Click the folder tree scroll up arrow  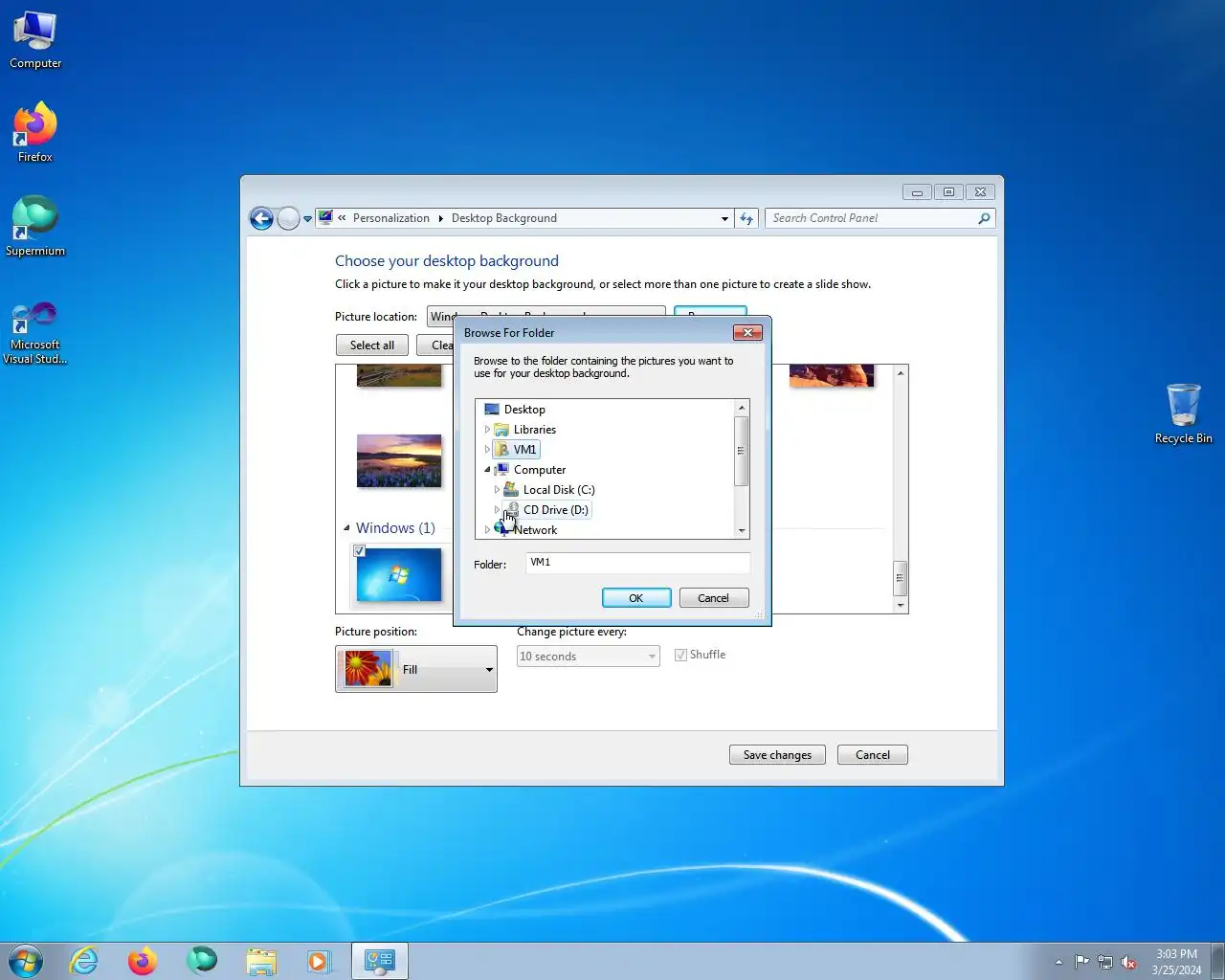(742, 408)
